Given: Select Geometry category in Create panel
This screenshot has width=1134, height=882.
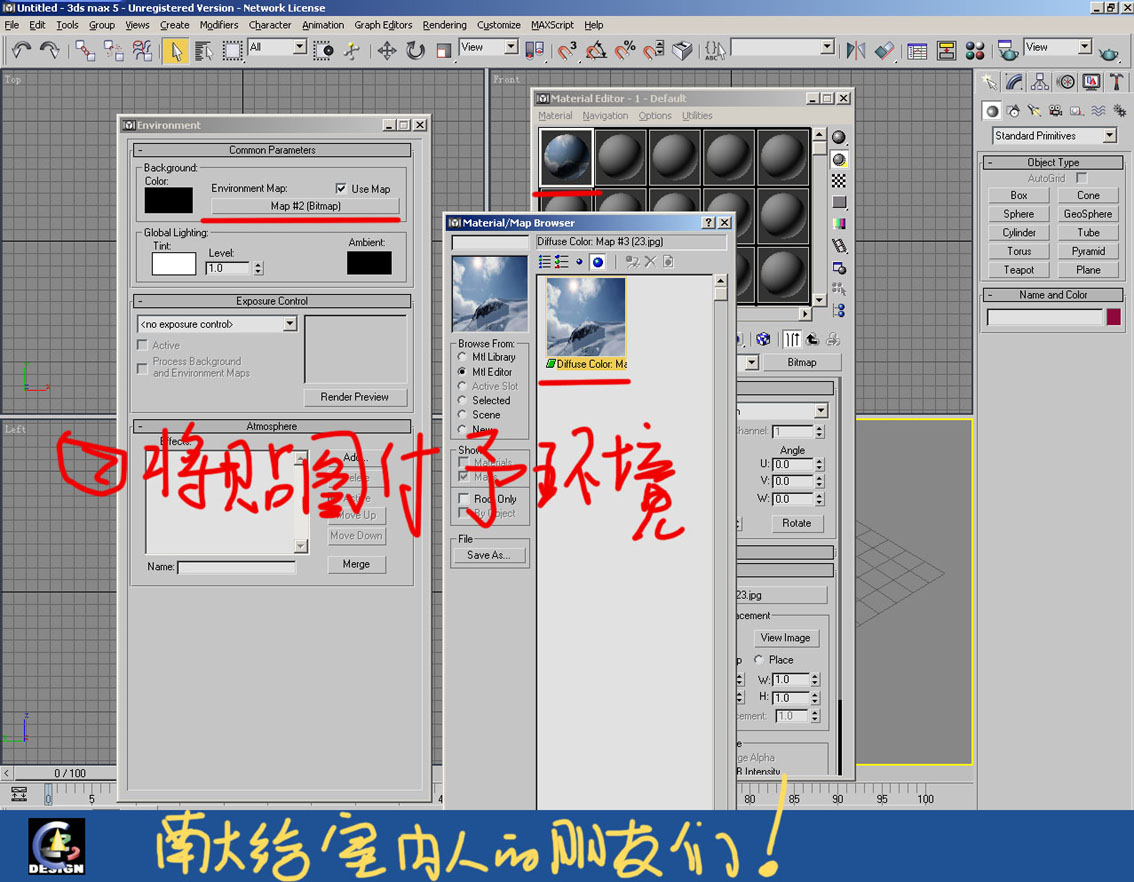Looking at the screenshot, I should [992, 111].
